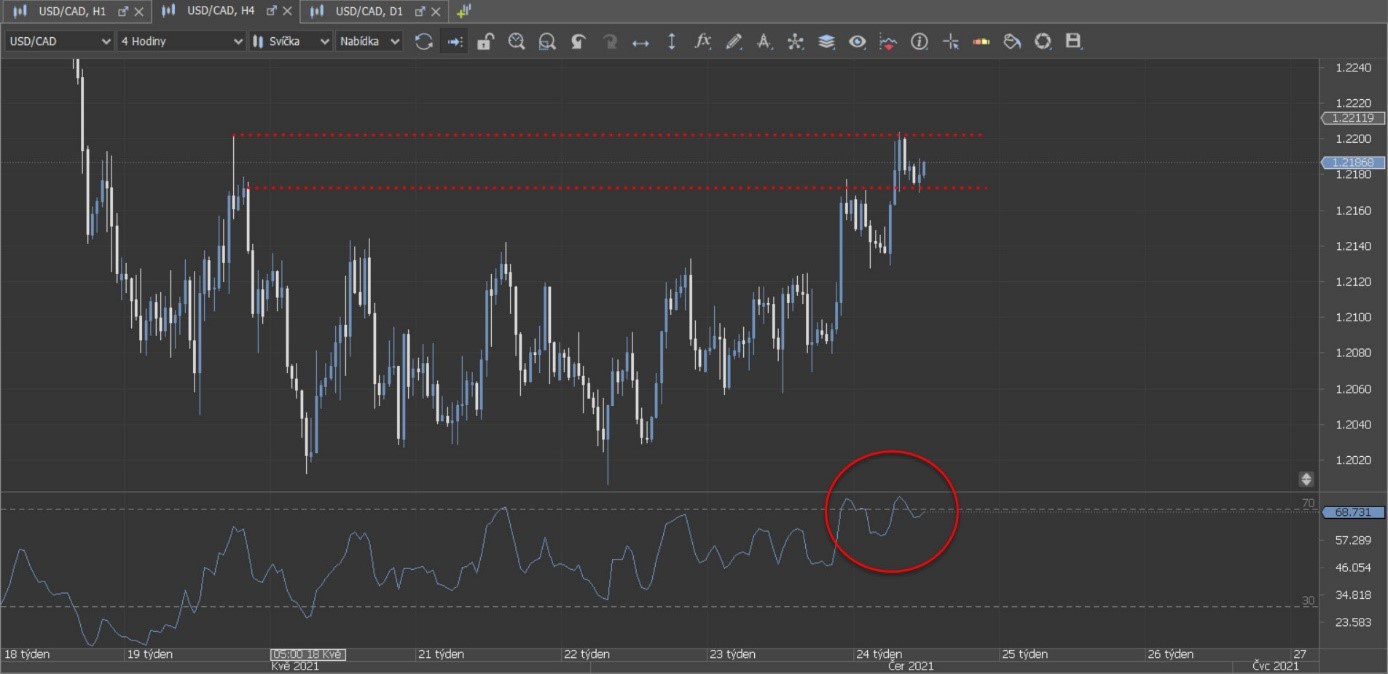Select the pencil drawing tool
Viewport: 1388px width, 674px height.
pyautogui.click(x=734, y=42)
